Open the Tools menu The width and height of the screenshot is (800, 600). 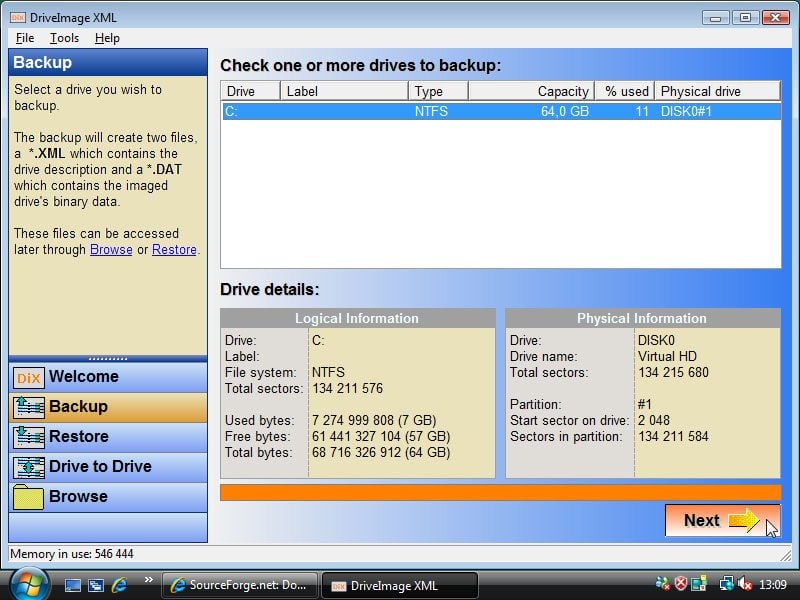[x=64, y=38]
